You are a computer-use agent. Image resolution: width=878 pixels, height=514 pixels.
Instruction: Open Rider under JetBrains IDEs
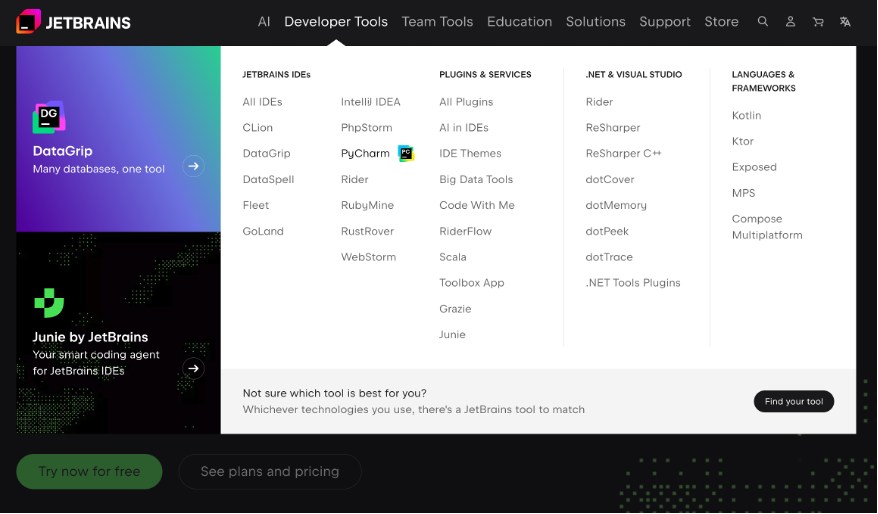coord(354,179)
